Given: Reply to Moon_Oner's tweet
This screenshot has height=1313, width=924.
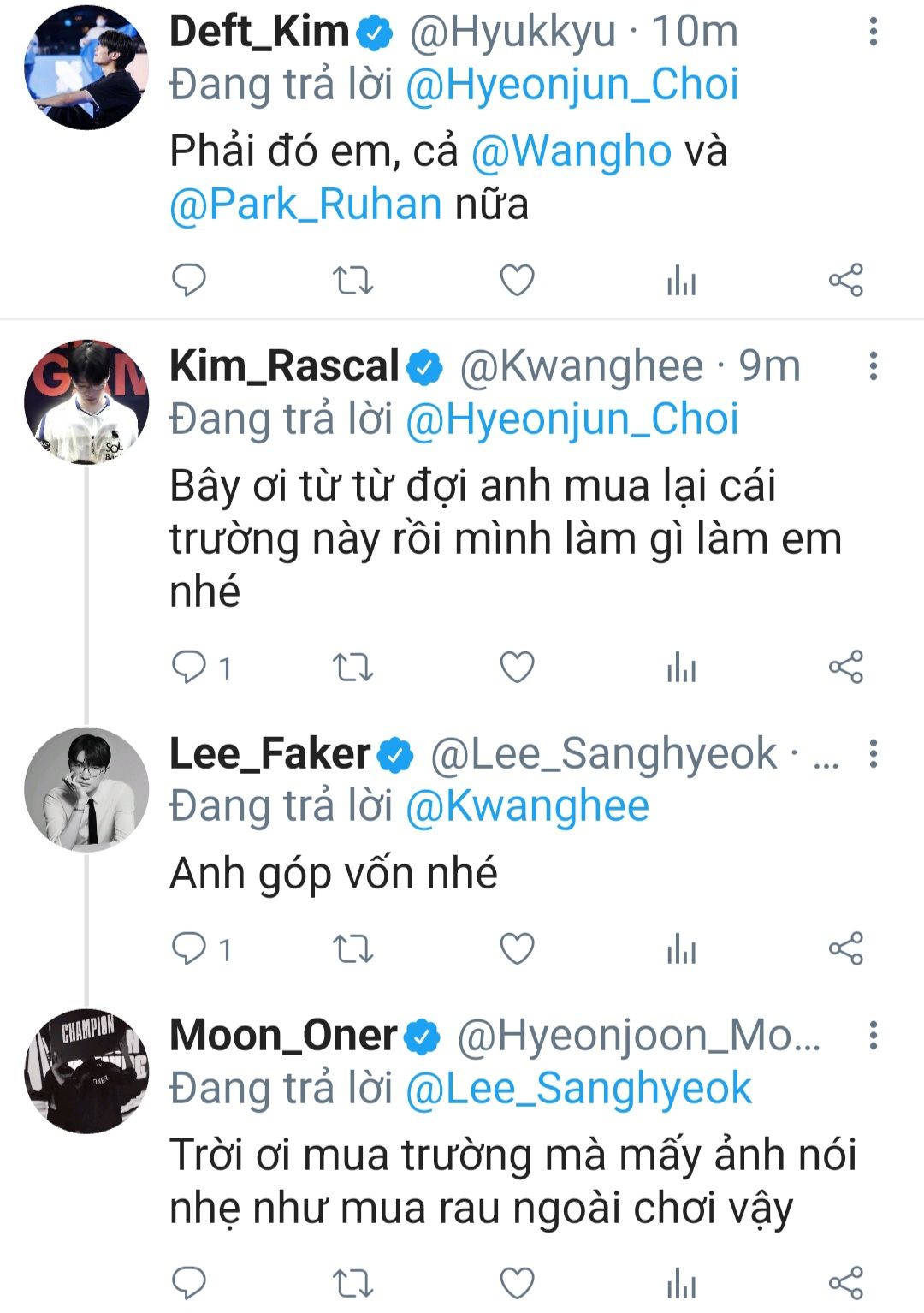Looking at the screenshot, I should [x=189, y=1282].
